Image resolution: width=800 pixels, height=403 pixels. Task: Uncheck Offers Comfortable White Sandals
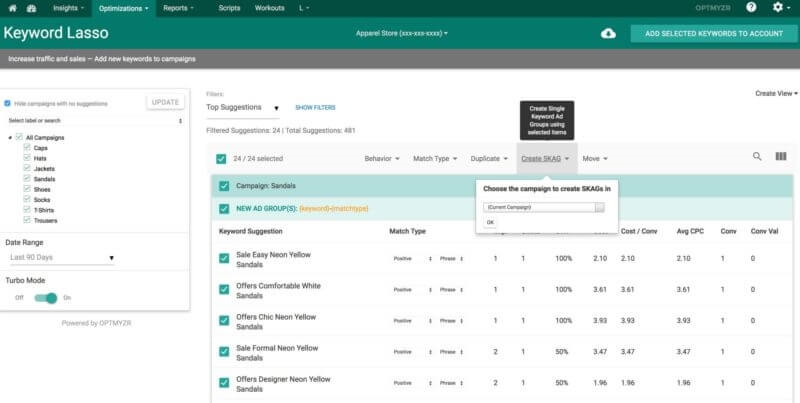click(224, 289)
